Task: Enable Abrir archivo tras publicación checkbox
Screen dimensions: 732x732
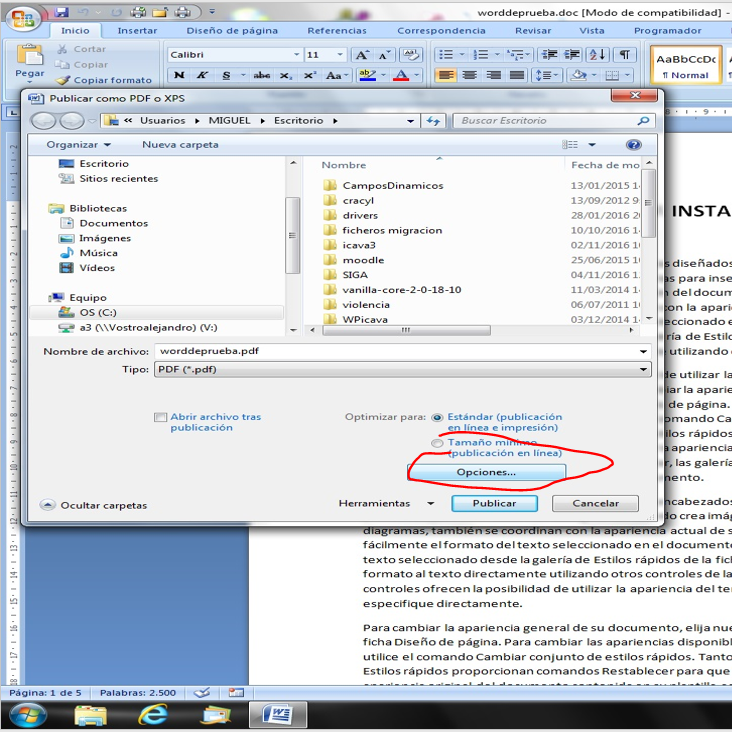Action: 161,417
